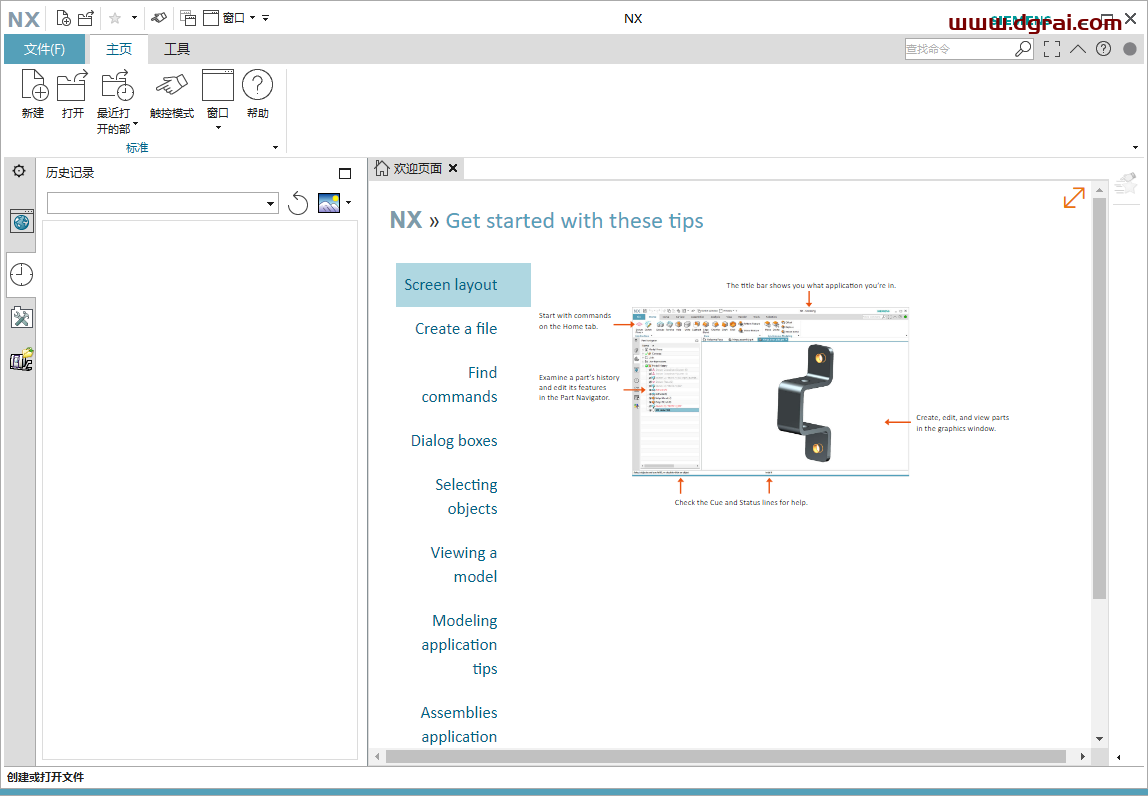Toggle full screen mode icon

(x=1052, y=49)
